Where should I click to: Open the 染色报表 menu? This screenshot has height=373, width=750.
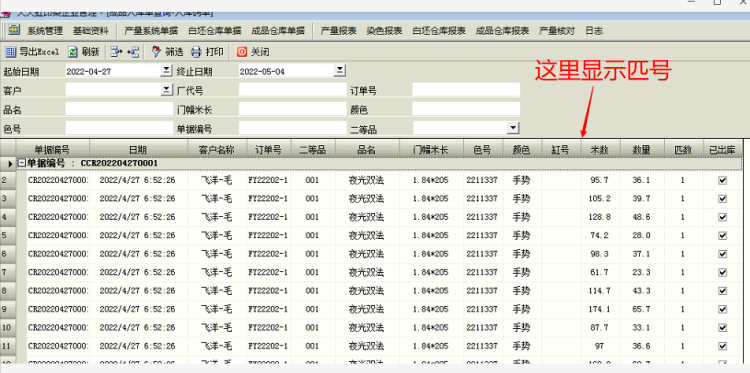pyautogui.click(x=384, y=31)
